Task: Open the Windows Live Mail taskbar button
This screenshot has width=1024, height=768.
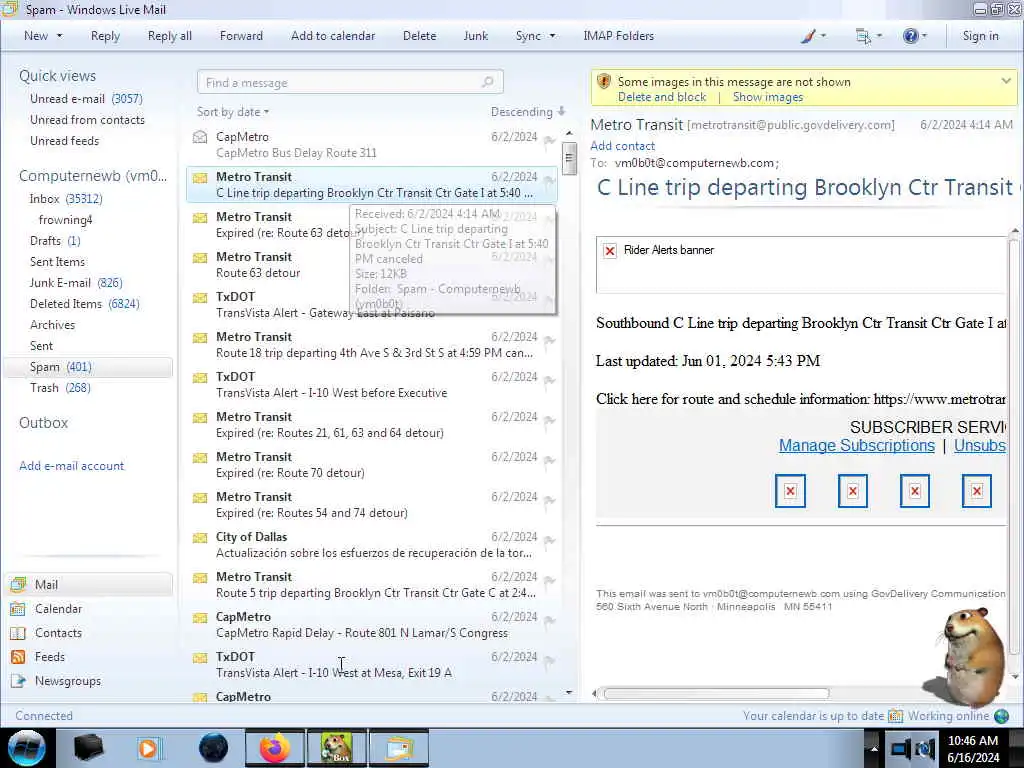Action: (x=399, y=748)
